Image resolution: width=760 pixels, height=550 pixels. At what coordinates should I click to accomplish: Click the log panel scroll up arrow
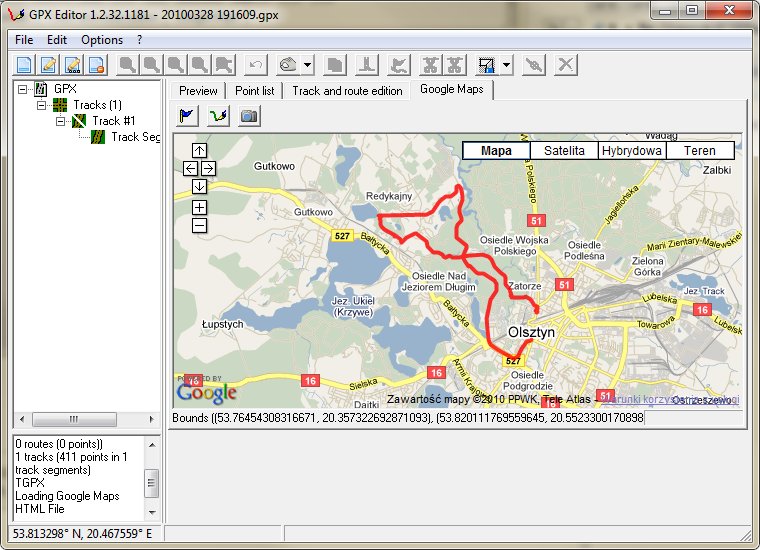(152, 445)
